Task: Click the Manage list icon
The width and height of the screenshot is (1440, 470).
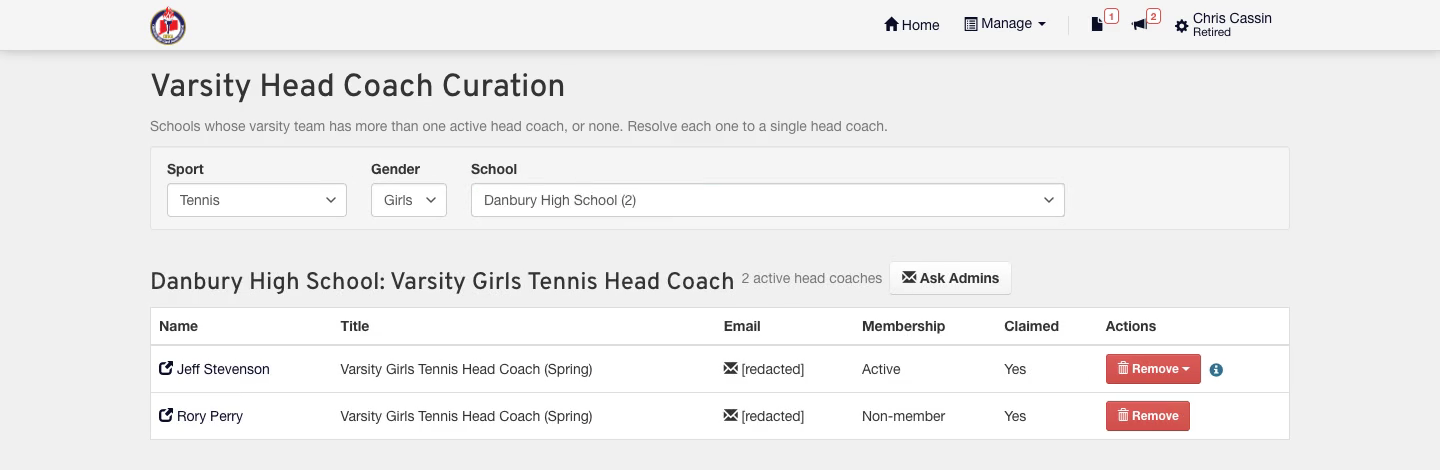Action: 971,24
